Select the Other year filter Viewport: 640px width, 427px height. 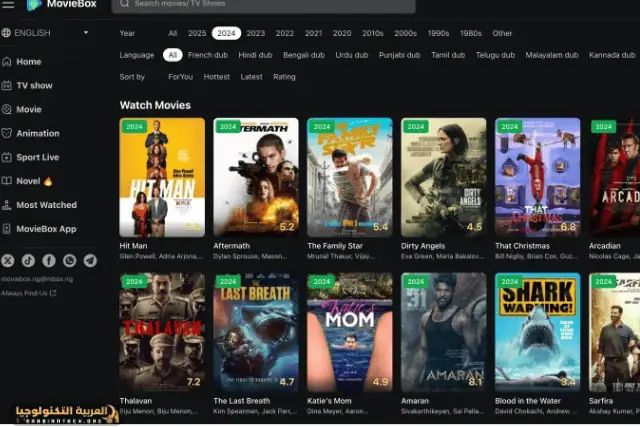pos(502,33)
